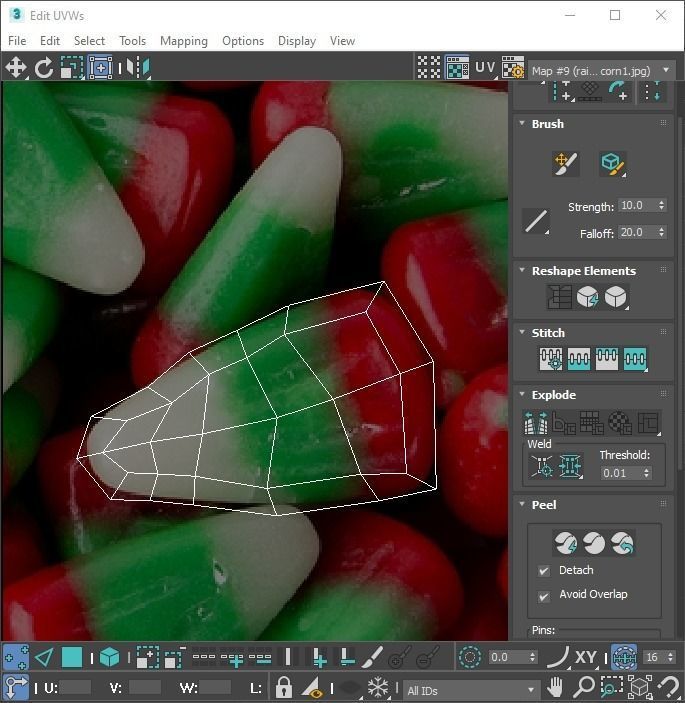The width and height of the screenshot is (685, 703).
Task: Open the Mapping menu
Action: (x=184, y=41)
